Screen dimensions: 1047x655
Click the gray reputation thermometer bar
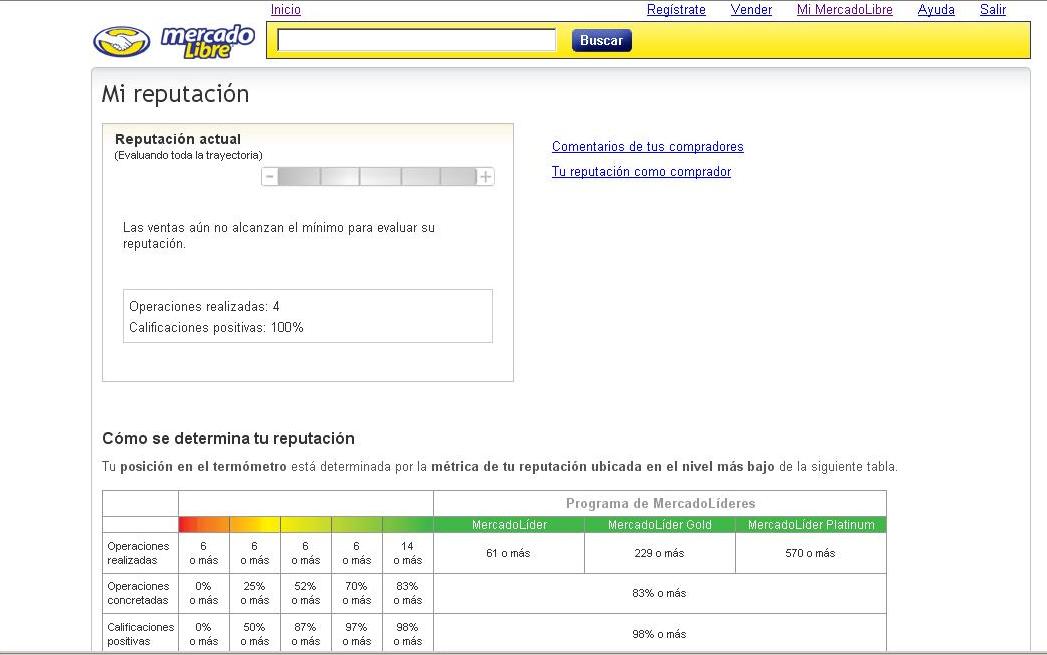click(377, 176)
